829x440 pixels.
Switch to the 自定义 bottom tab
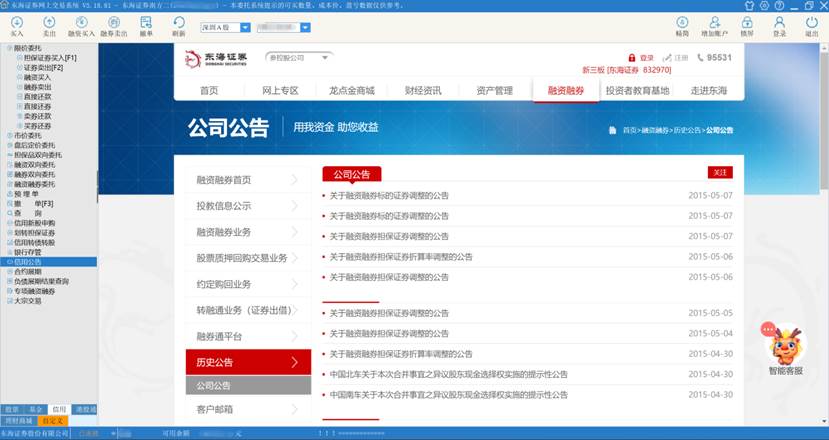53,421
